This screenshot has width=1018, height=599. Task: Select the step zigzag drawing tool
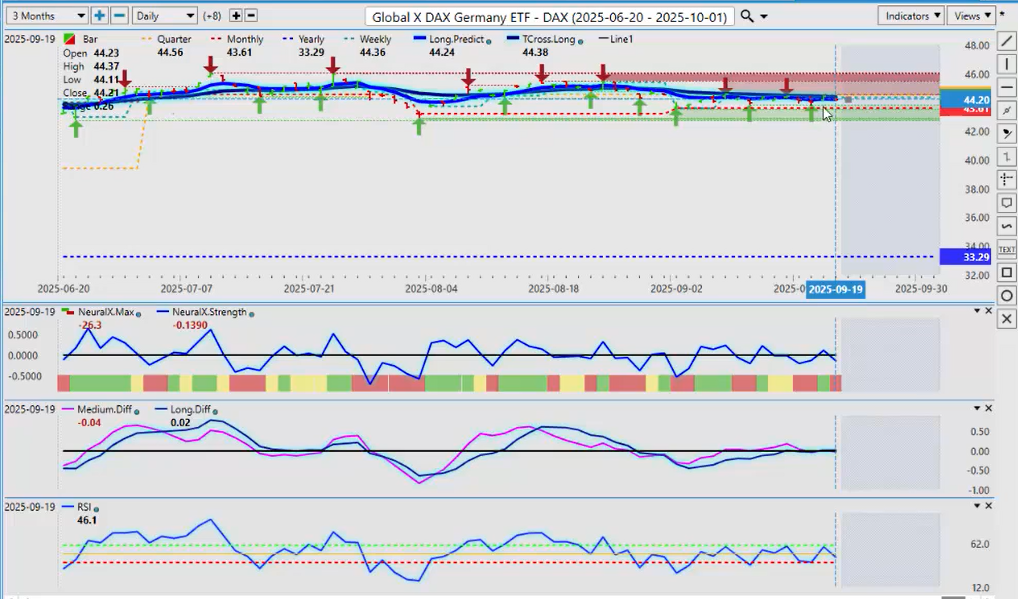click(x=1006, y=157)
